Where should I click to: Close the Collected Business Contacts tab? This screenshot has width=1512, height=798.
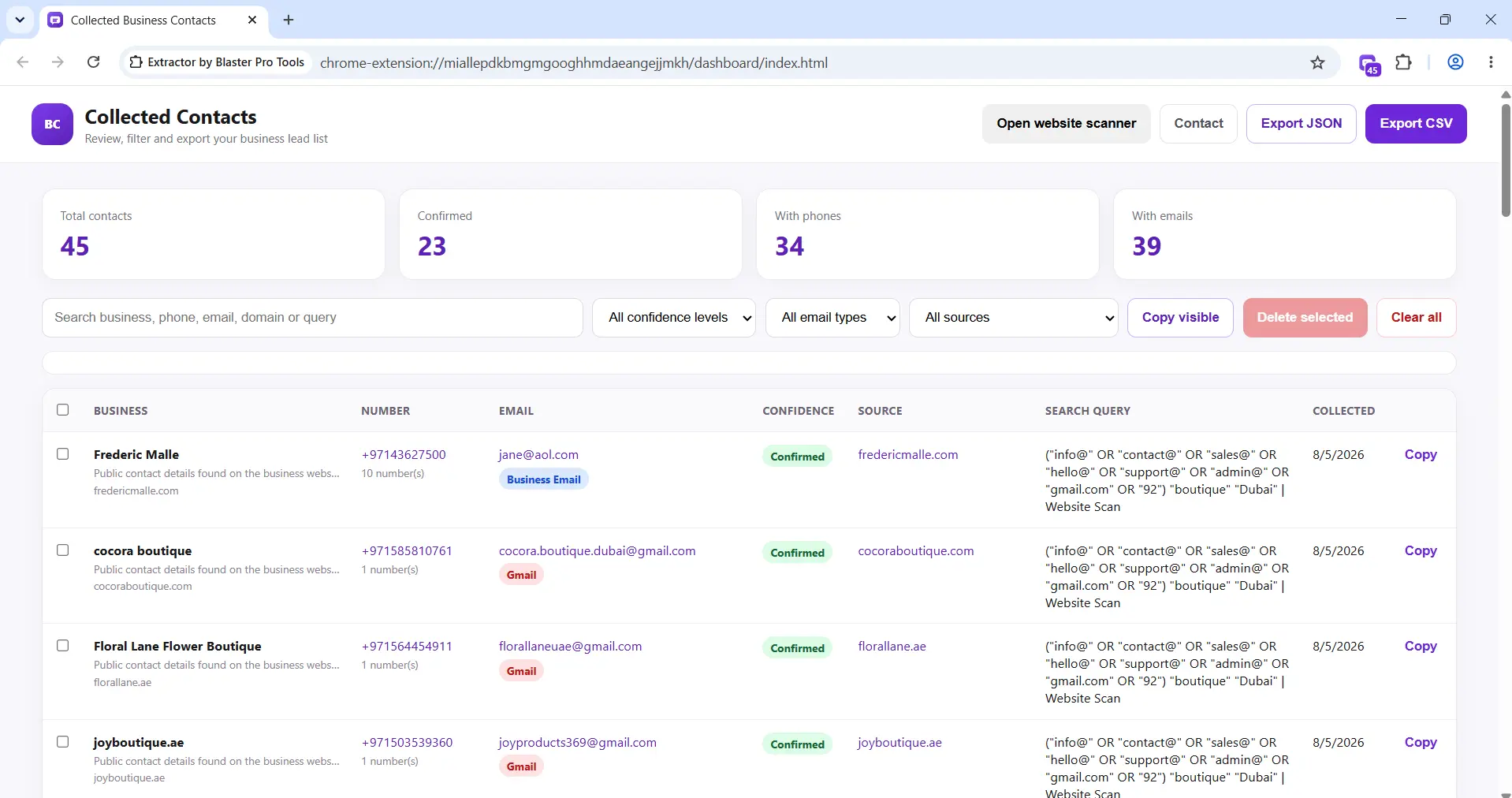[252, 20]
